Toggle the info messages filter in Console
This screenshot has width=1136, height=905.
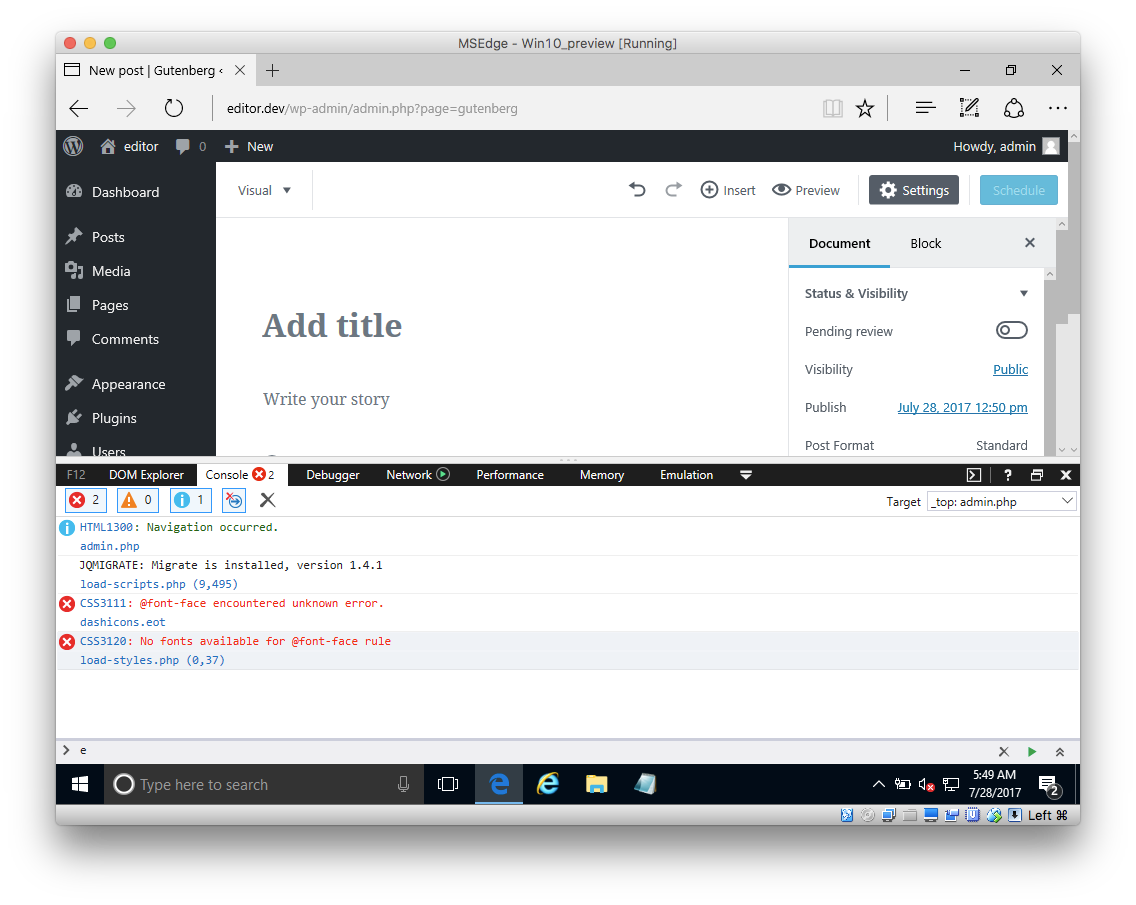coord(190,499)
